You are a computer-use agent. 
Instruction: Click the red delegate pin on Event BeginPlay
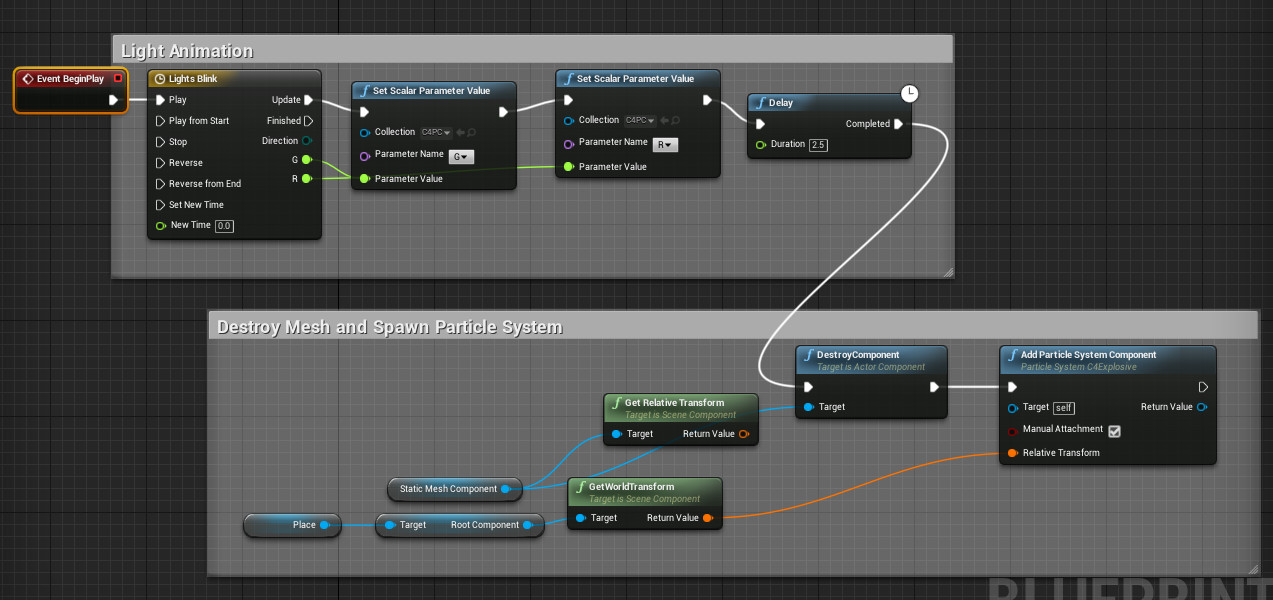pos(118,78)
